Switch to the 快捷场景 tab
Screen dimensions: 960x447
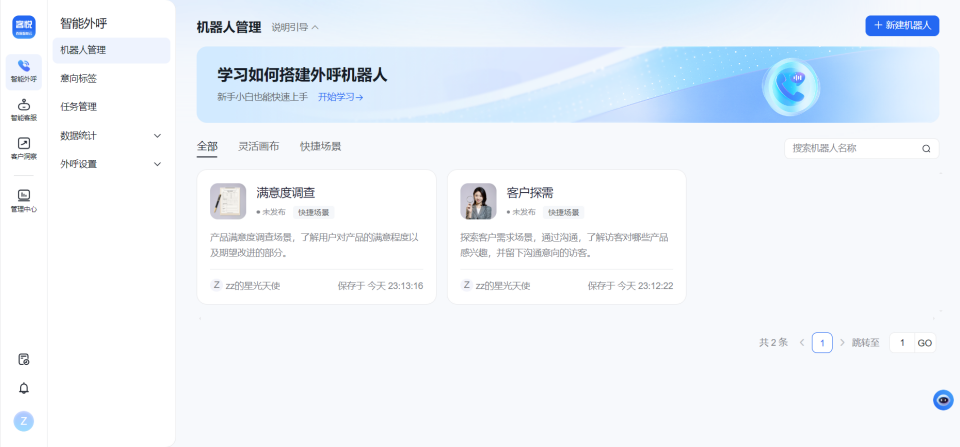[320, 146]
